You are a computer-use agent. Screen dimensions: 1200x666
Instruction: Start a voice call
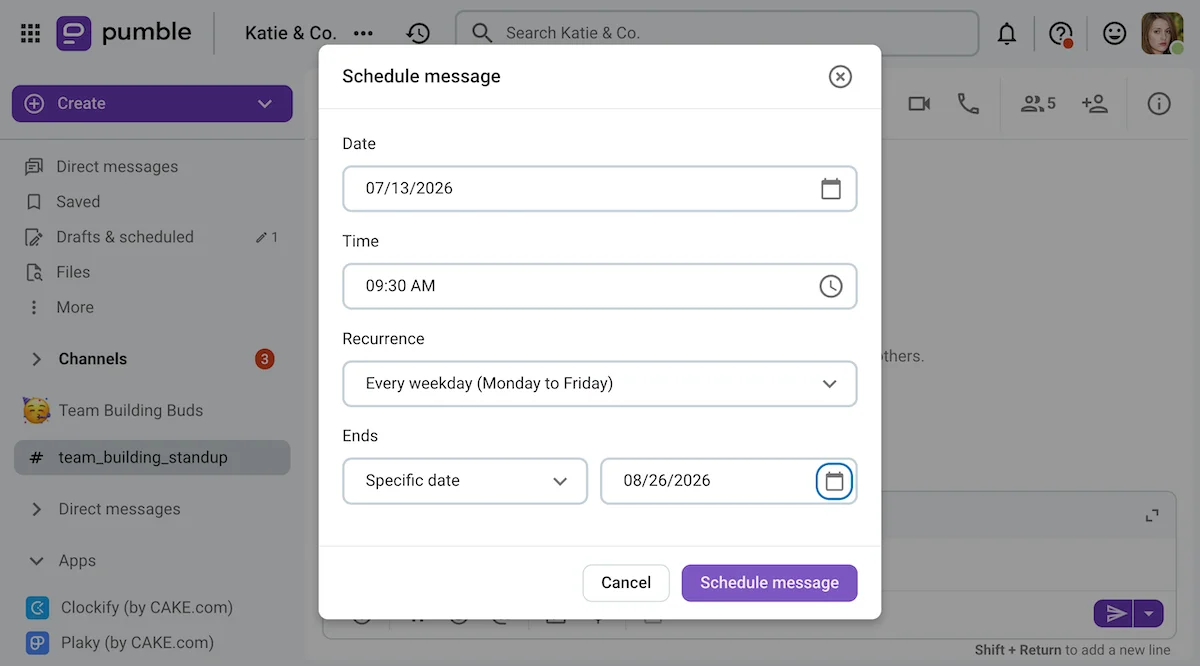click(968, 103)
